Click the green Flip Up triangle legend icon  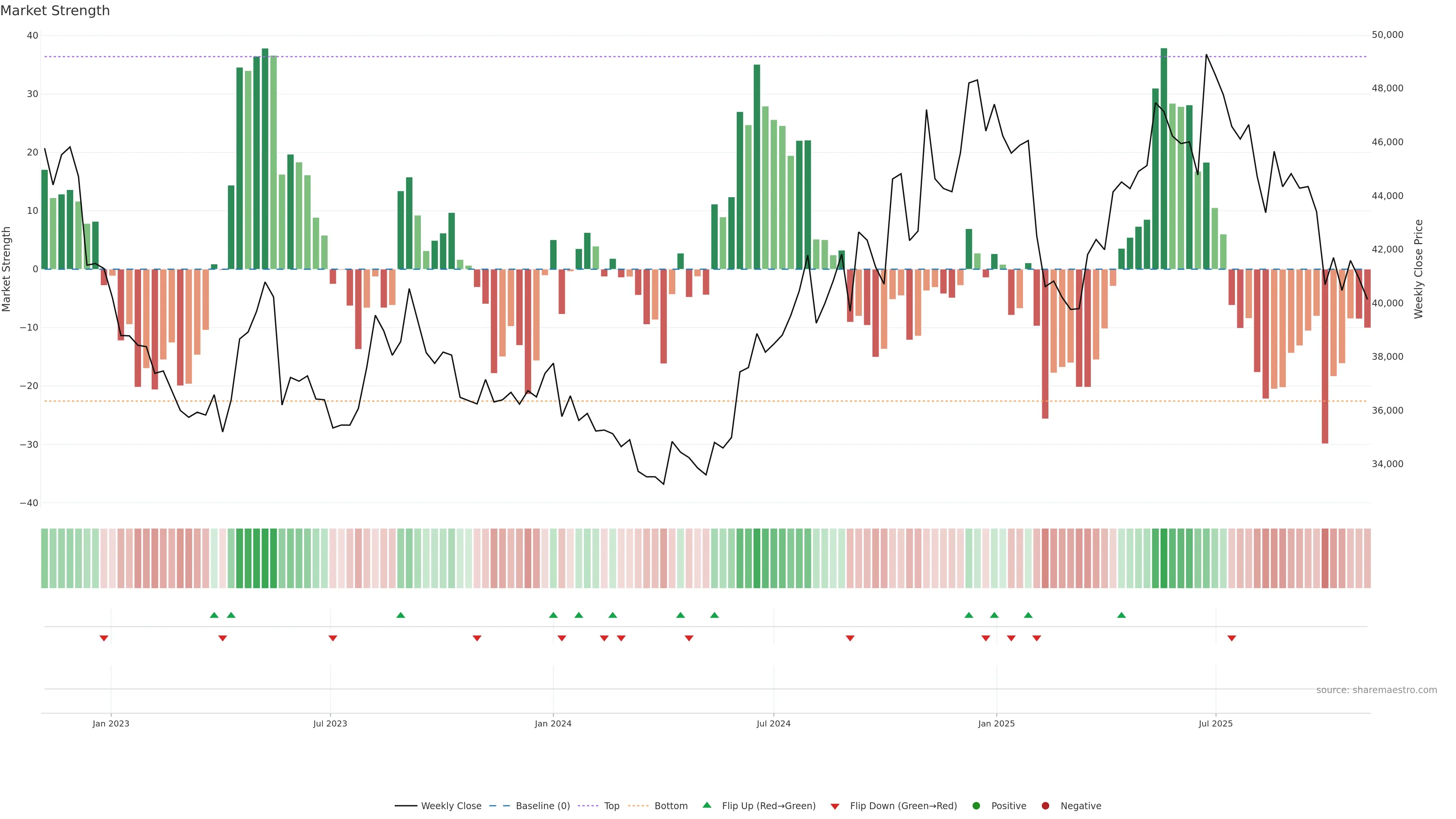(706, 805)
